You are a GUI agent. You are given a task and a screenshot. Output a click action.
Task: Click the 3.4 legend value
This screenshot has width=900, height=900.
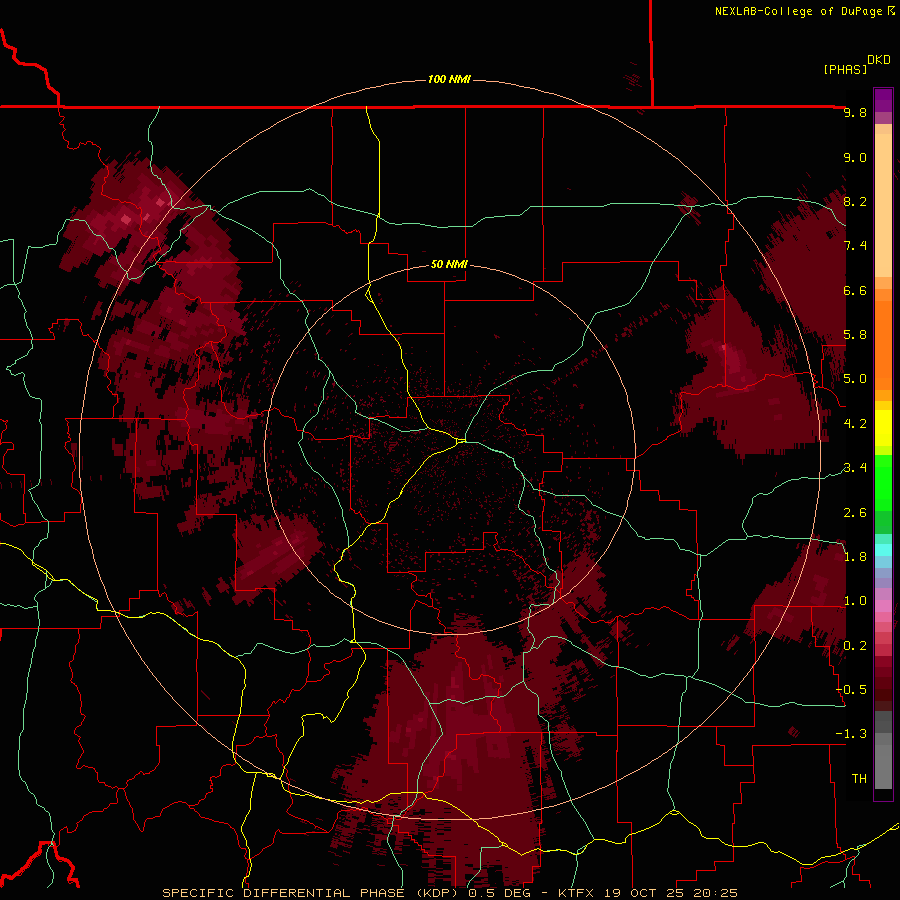pyautogui.click(x=855, y=468)
